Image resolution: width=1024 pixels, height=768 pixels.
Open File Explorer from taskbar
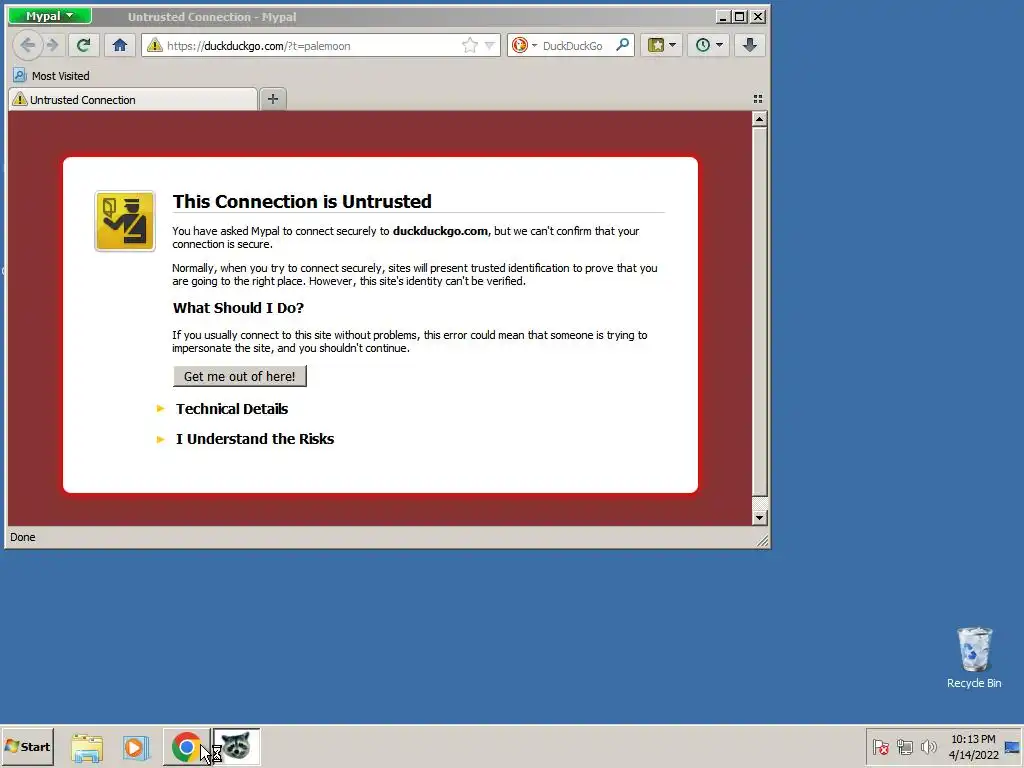tap(87, 746)
